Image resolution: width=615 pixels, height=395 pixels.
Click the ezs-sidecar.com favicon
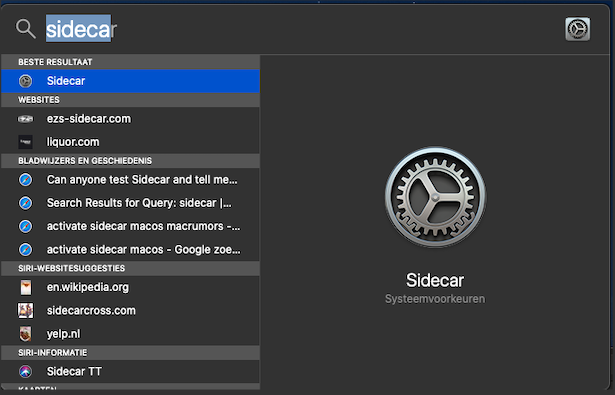(25, 119)
